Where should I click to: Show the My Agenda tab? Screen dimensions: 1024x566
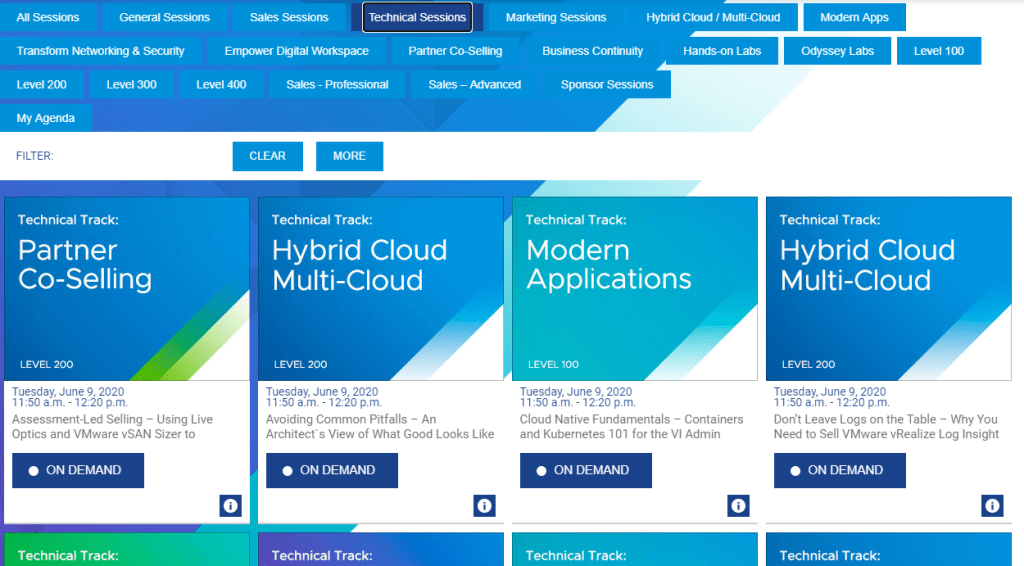[x=46, y=118]
